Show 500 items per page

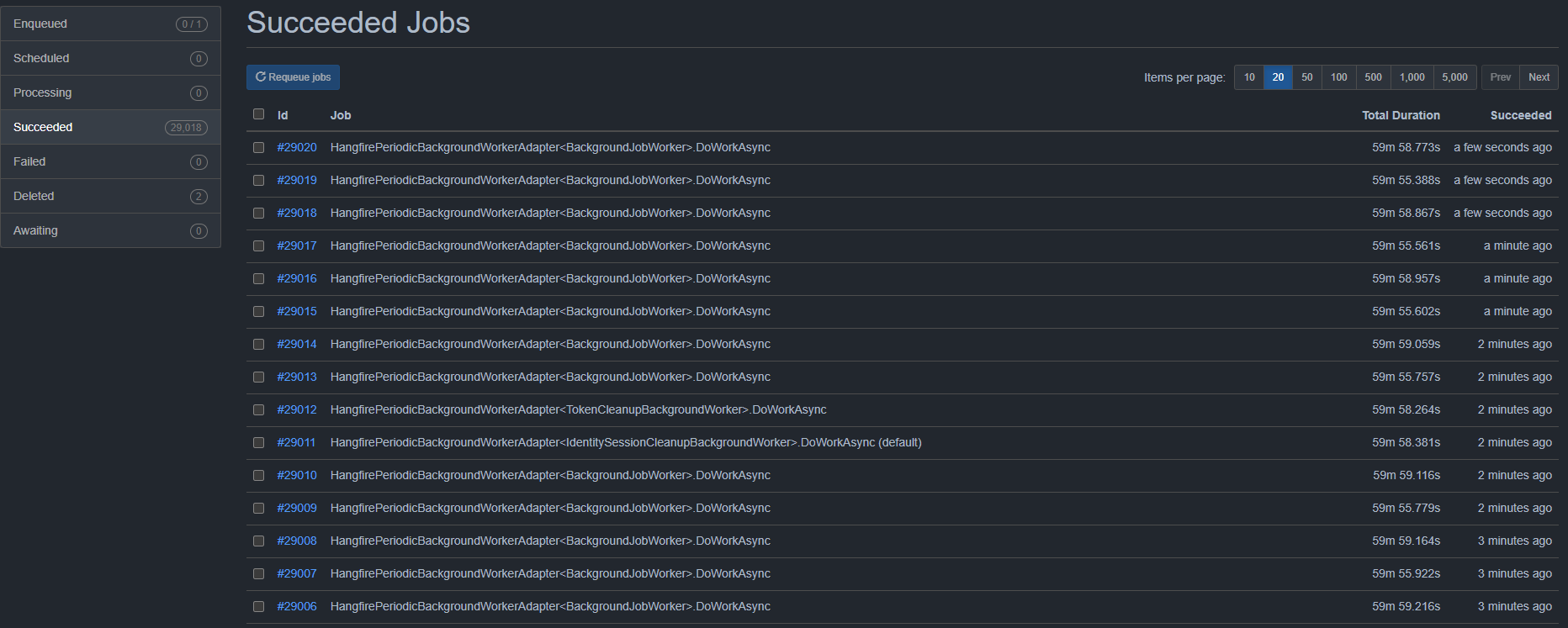tap(1373, 77)
